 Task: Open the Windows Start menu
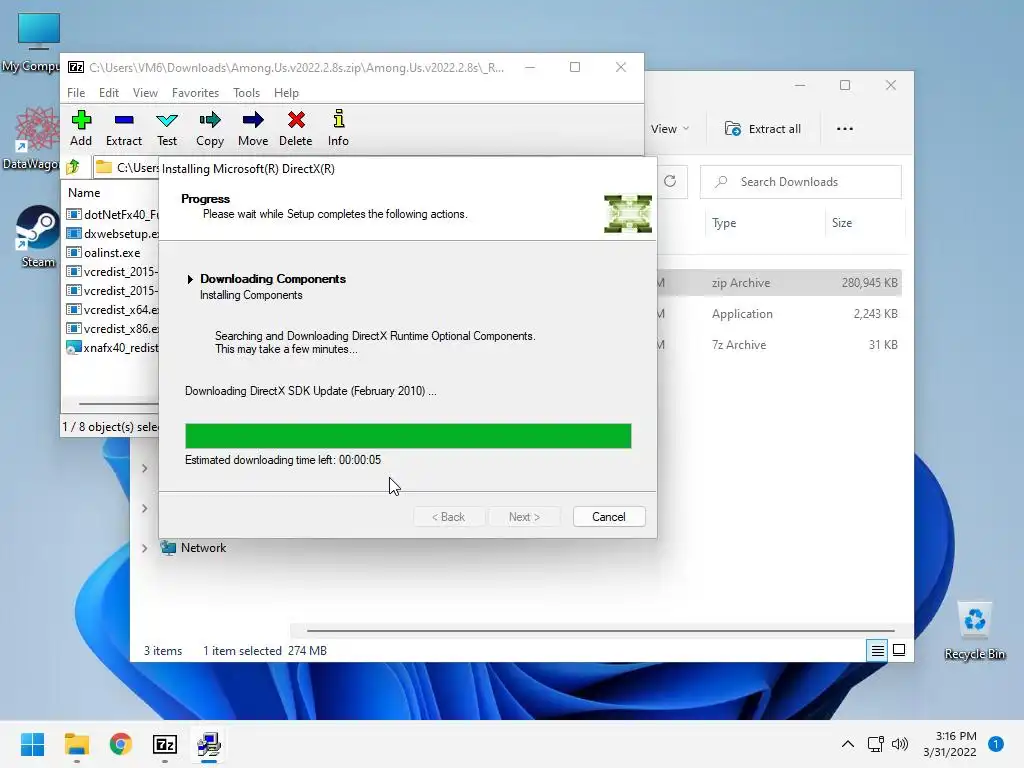tap(33, 744)
